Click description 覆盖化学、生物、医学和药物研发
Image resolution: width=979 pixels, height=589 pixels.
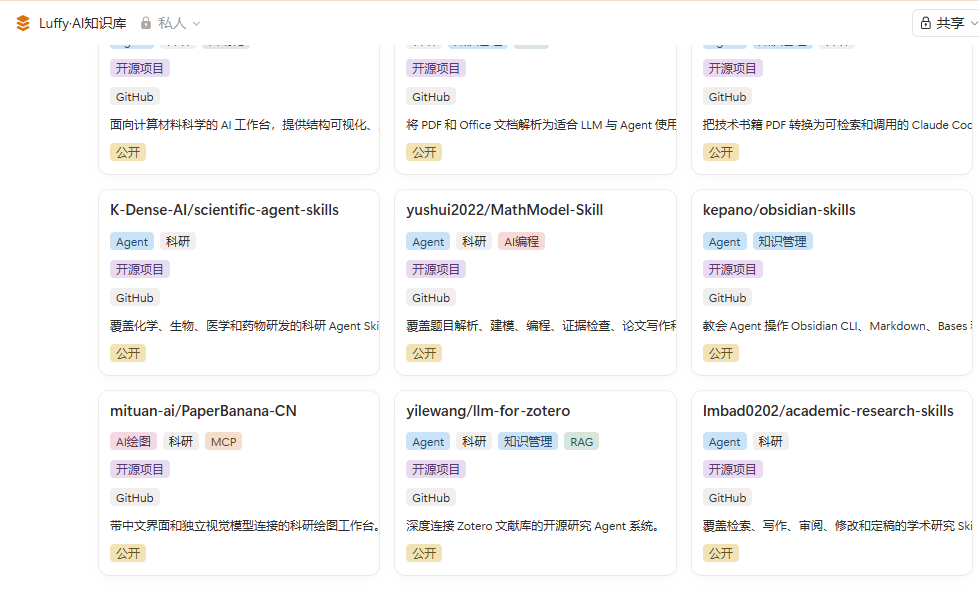pyautogui.click(x=244, y=326)
